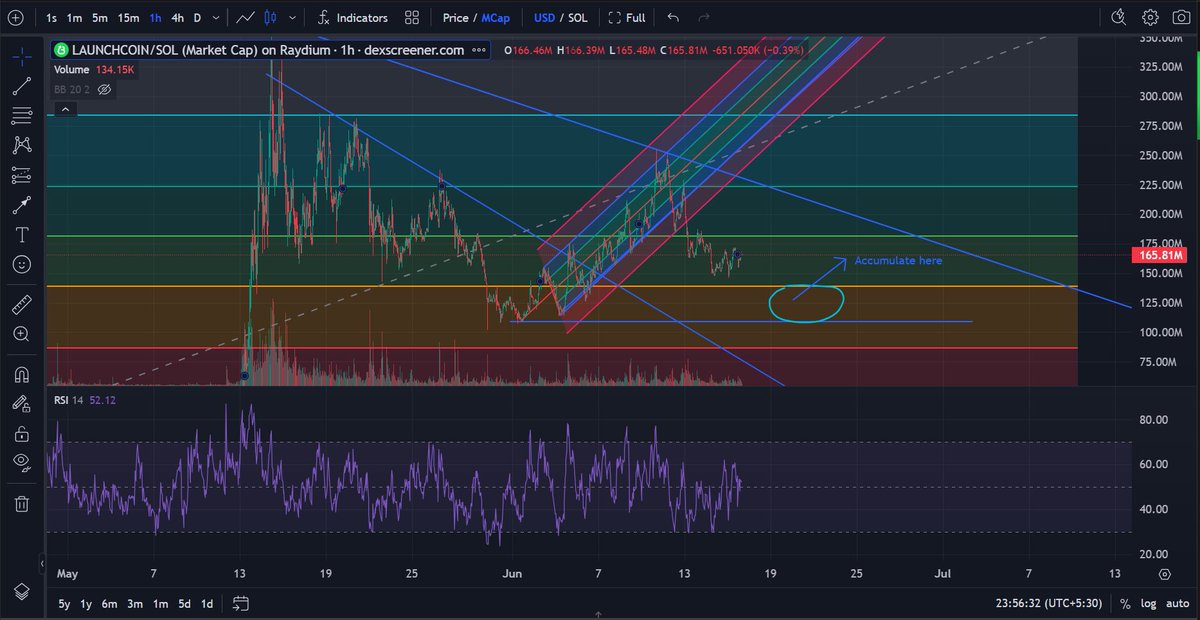
Task: Open chart settings gear icon
Action: pos(1150,18)
